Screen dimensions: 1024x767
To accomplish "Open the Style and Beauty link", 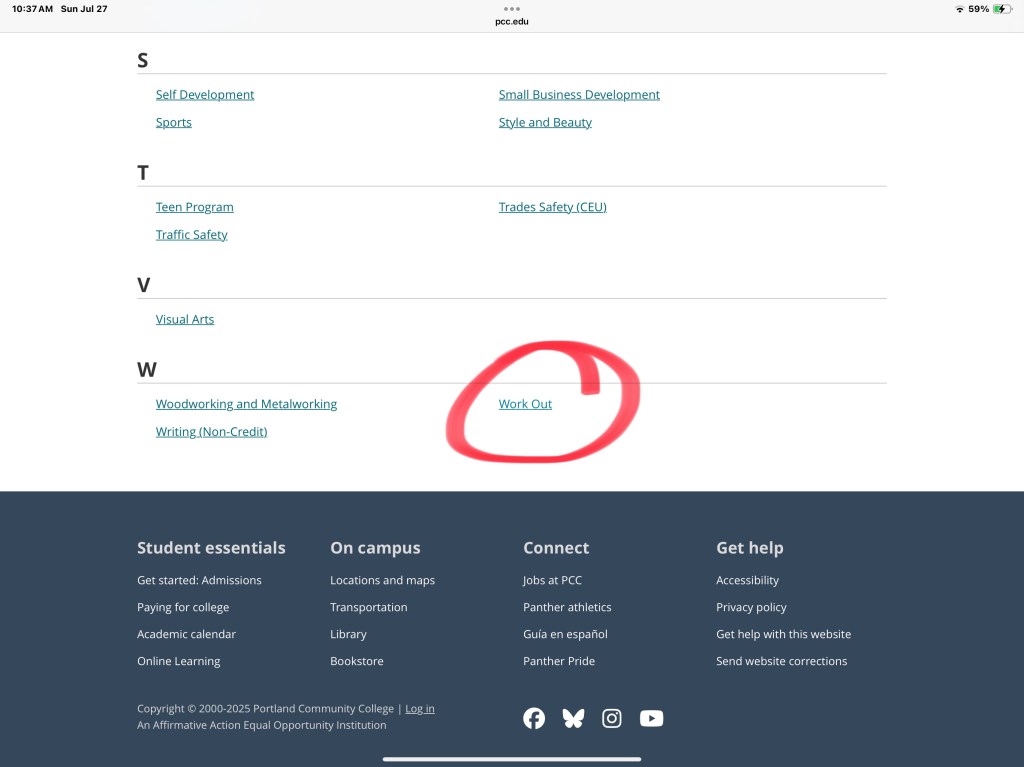I will [545, 122].
